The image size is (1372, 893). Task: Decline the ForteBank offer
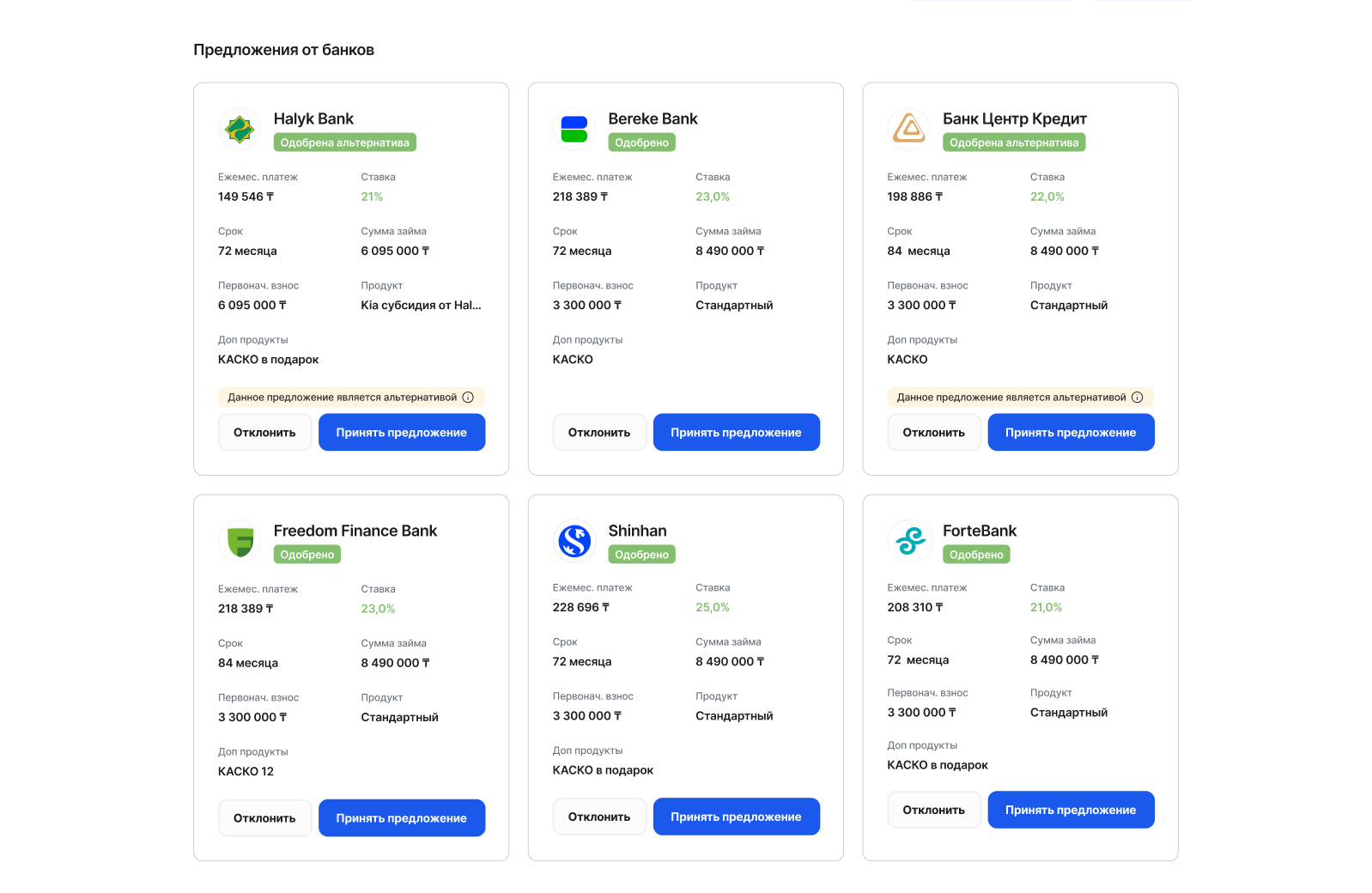(x=933, y=810)
